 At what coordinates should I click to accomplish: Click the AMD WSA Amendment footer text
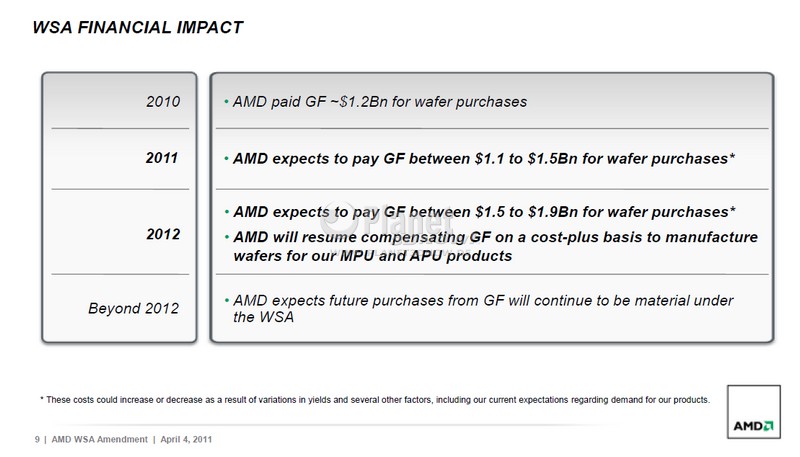pos(101,440)
